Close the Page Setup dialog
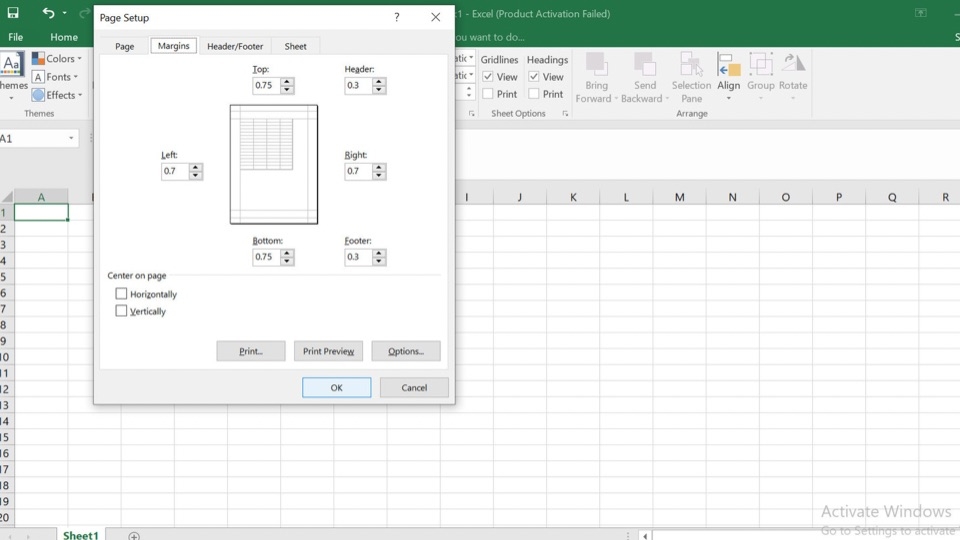Viewport: 960px width, 540px height. 435,17
